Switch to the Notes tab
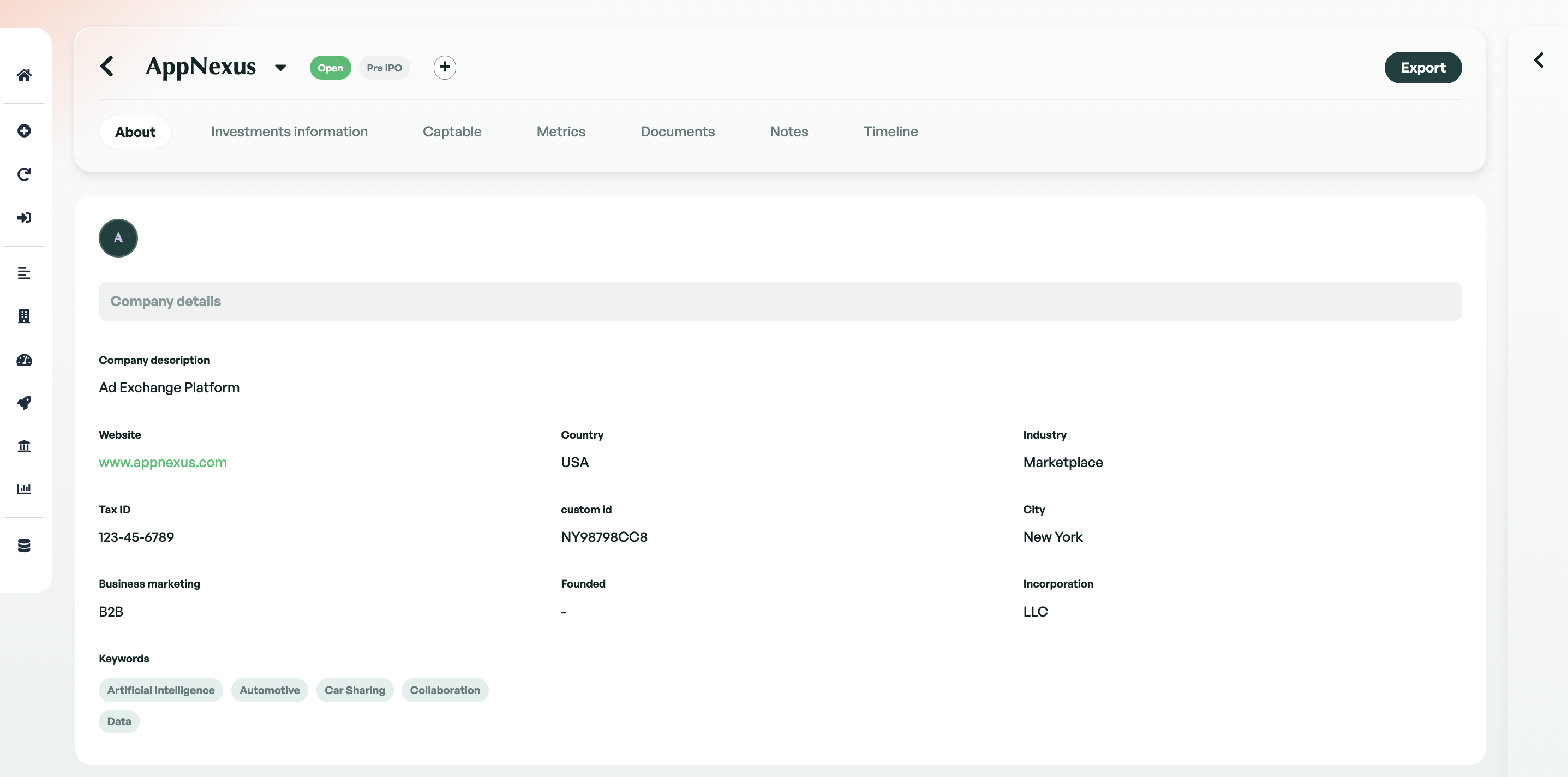The image size is (1568, 777). coord(789,132)
